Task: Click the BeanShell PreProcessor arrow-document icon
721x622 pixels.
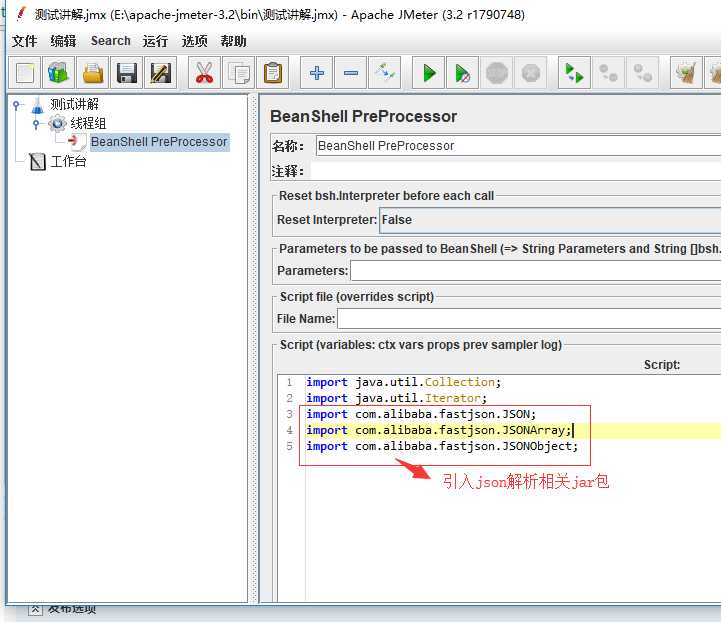Action: point(77,142)
